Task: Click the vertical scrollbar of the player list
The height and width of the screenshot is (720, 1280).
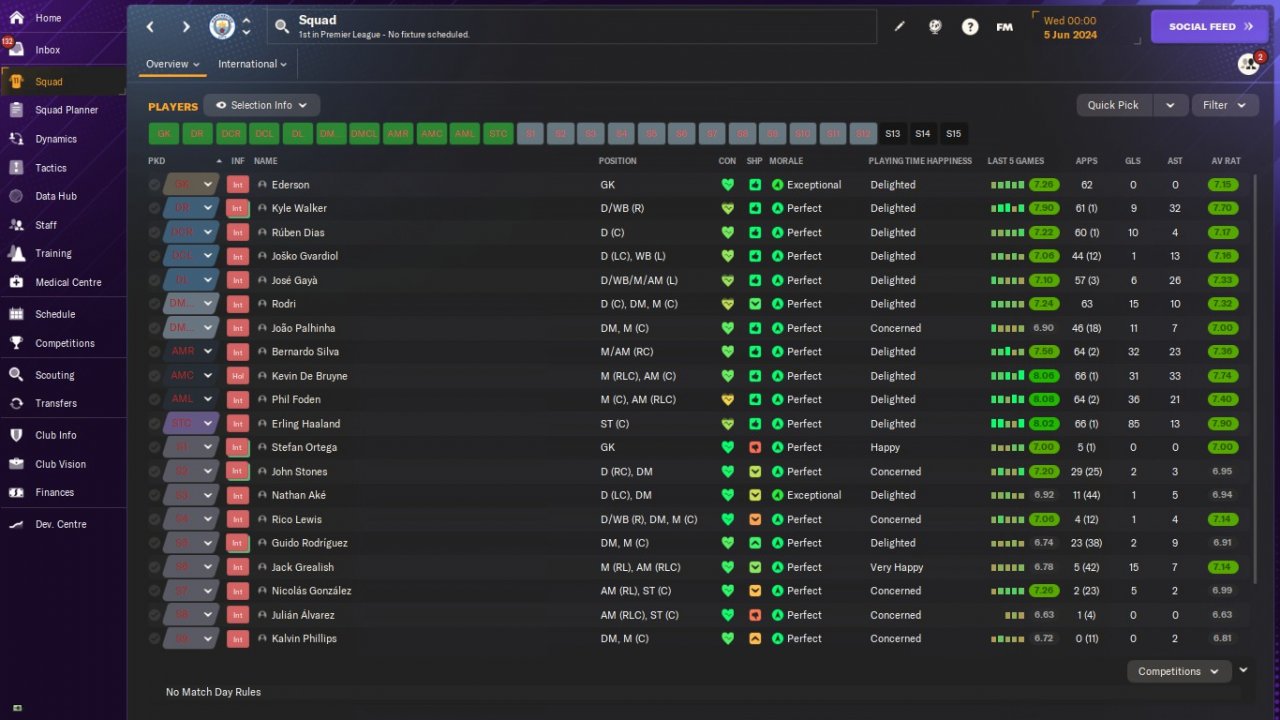Action: (x=1256, y=380)
